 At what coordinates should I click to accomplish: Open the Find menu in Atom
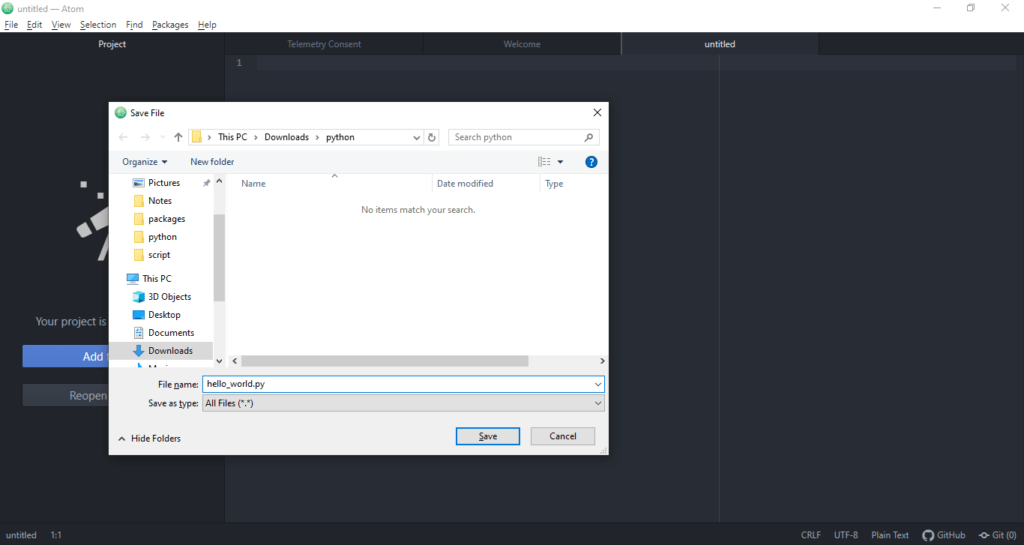(x=134, y=25)
